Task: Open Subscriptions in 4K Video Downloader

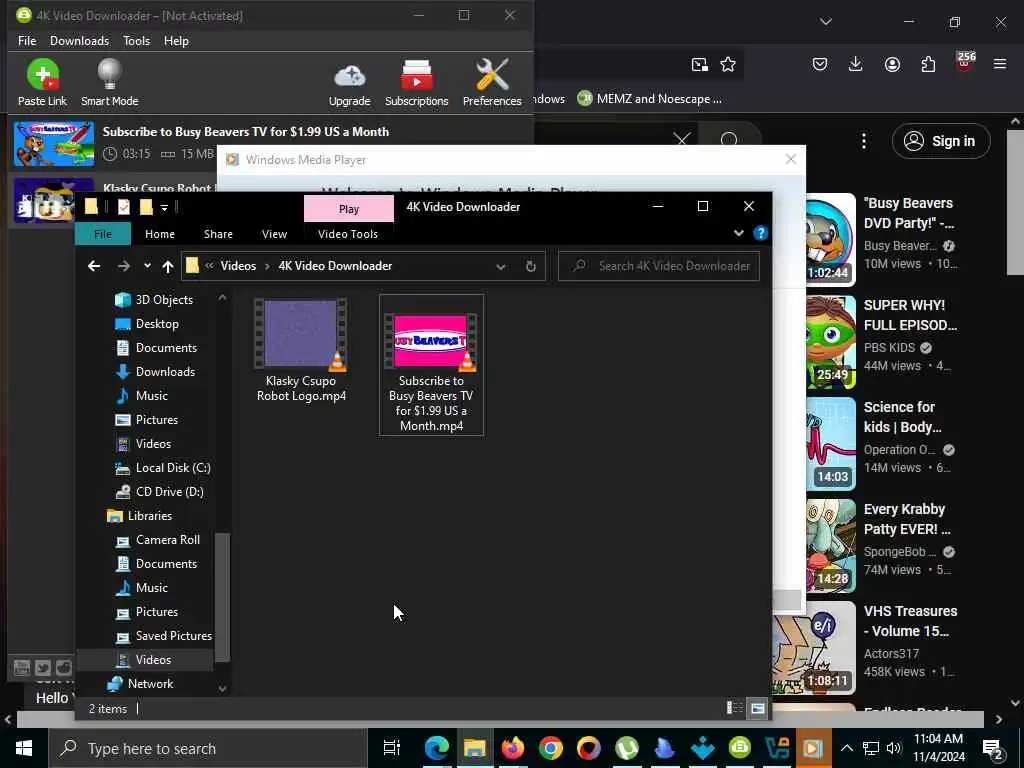Action: click(416, 84)
